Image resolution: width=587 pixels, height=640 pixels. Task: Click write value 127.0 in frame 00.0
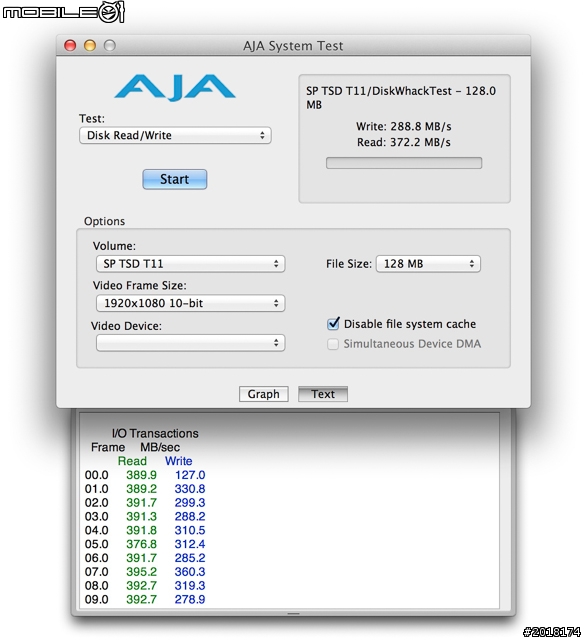(x=190, y=475)
